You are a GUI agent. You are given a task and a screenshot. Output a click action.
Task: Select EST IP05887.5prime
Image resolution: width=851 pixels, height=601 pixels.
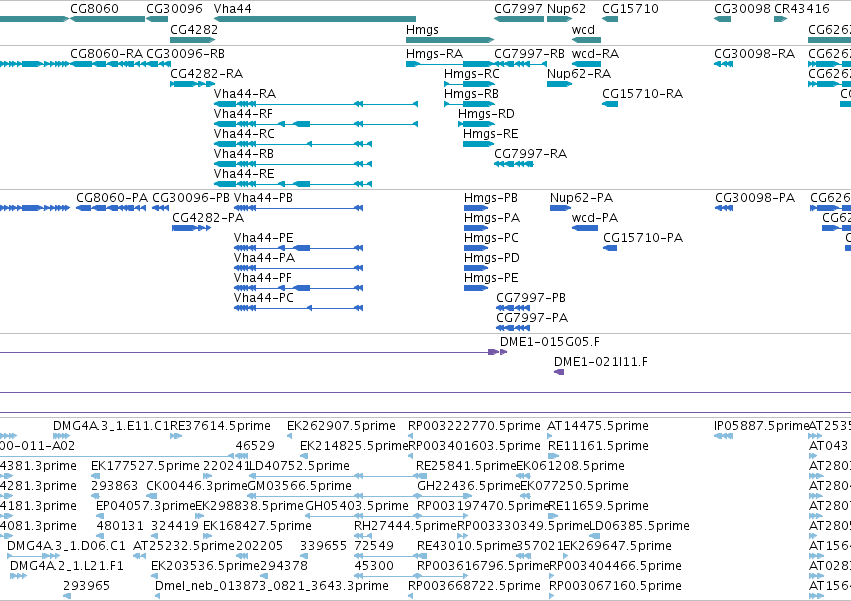click(761, 426)
